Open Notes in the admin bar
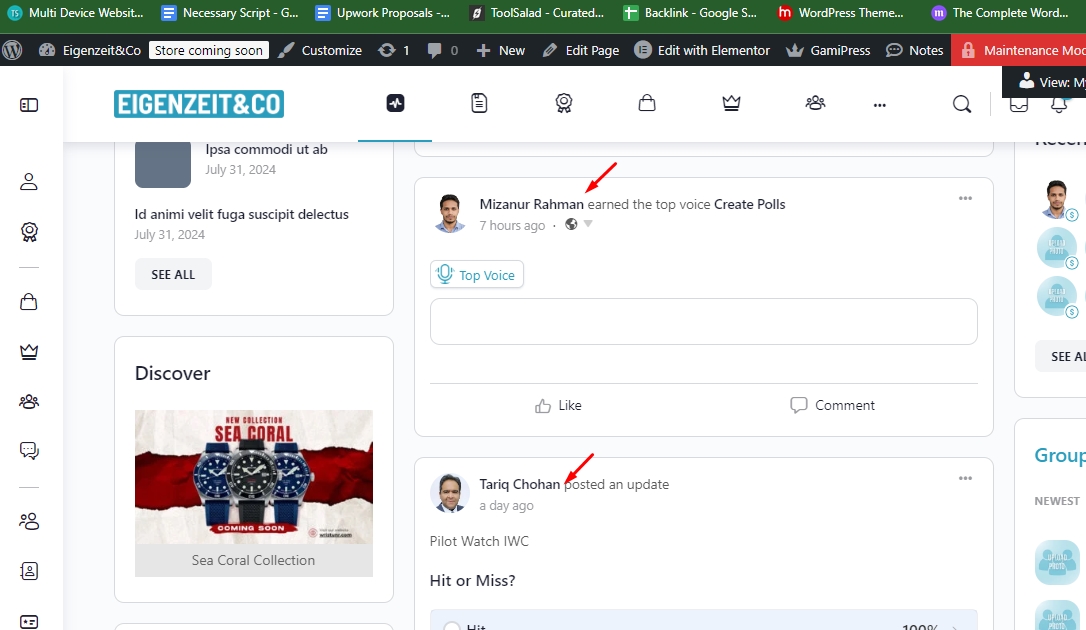Screen dimensions: 1086x630 pos(915,51)
